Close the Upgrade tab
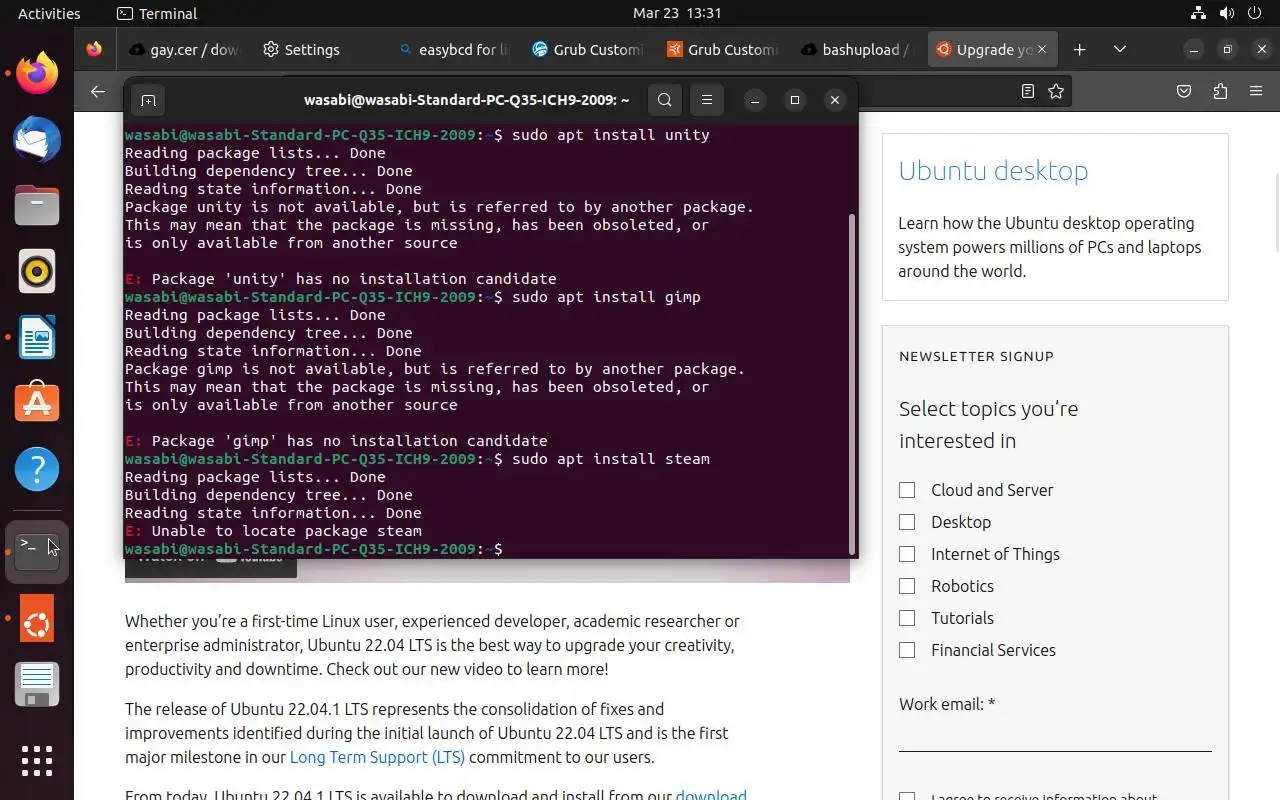 1042,49
